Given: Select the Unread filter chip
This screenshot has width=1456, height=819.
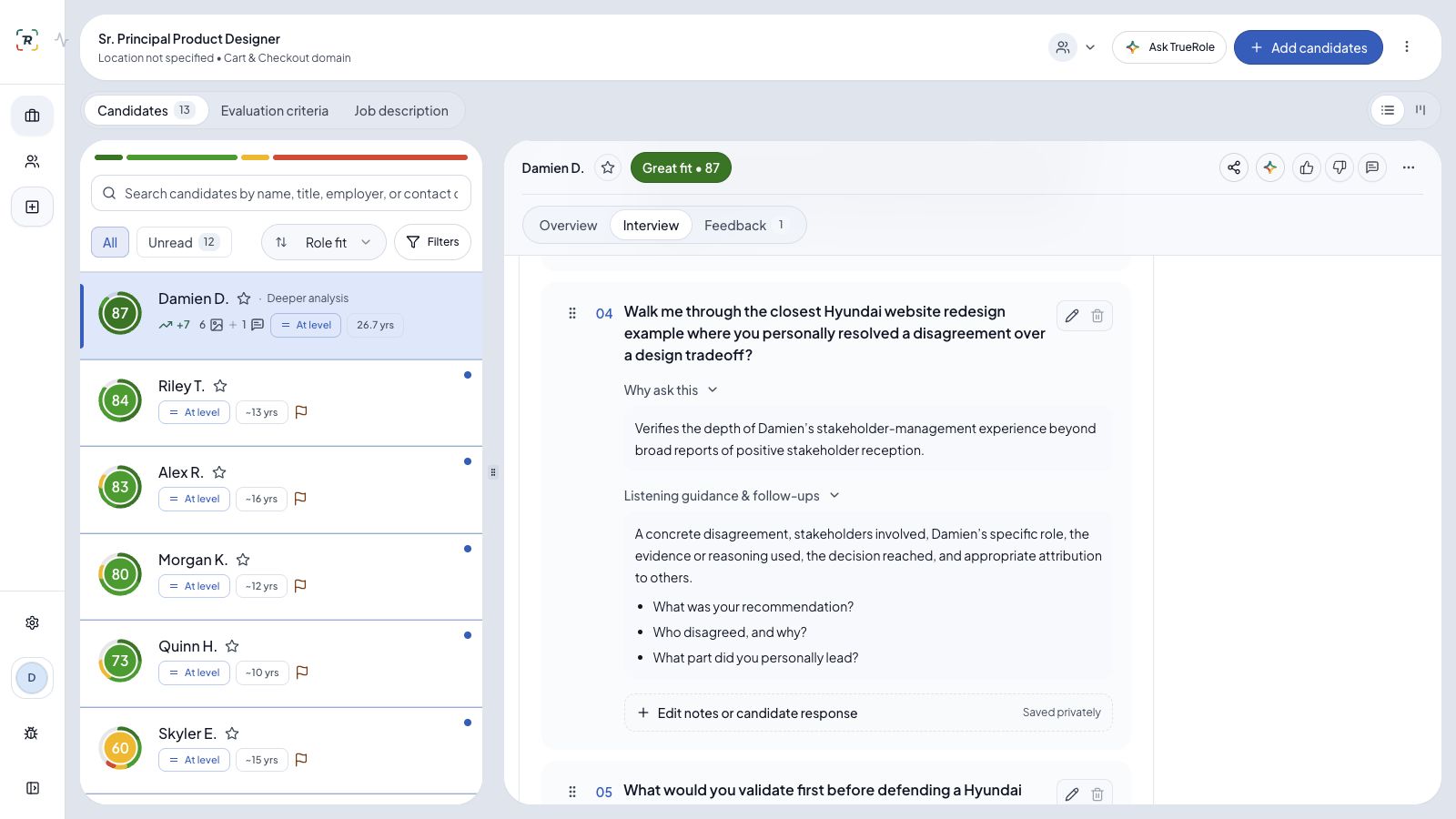Looking at the screenshot, I should pyautogui.click(x=184, y=242).
